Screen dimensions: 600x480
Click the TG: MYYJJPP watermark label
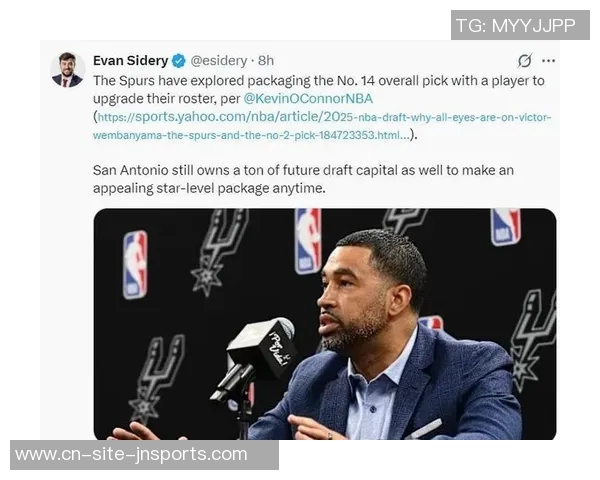coord(519,25)
